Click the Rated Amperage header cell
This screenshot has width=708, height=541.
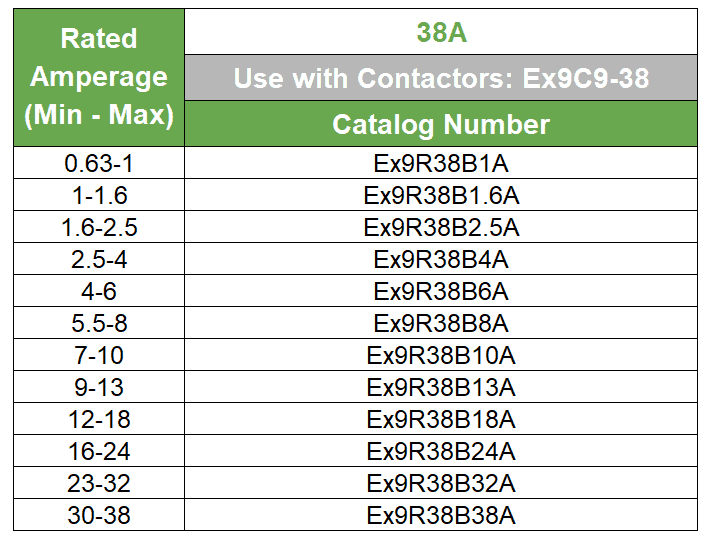coord(98,77)
